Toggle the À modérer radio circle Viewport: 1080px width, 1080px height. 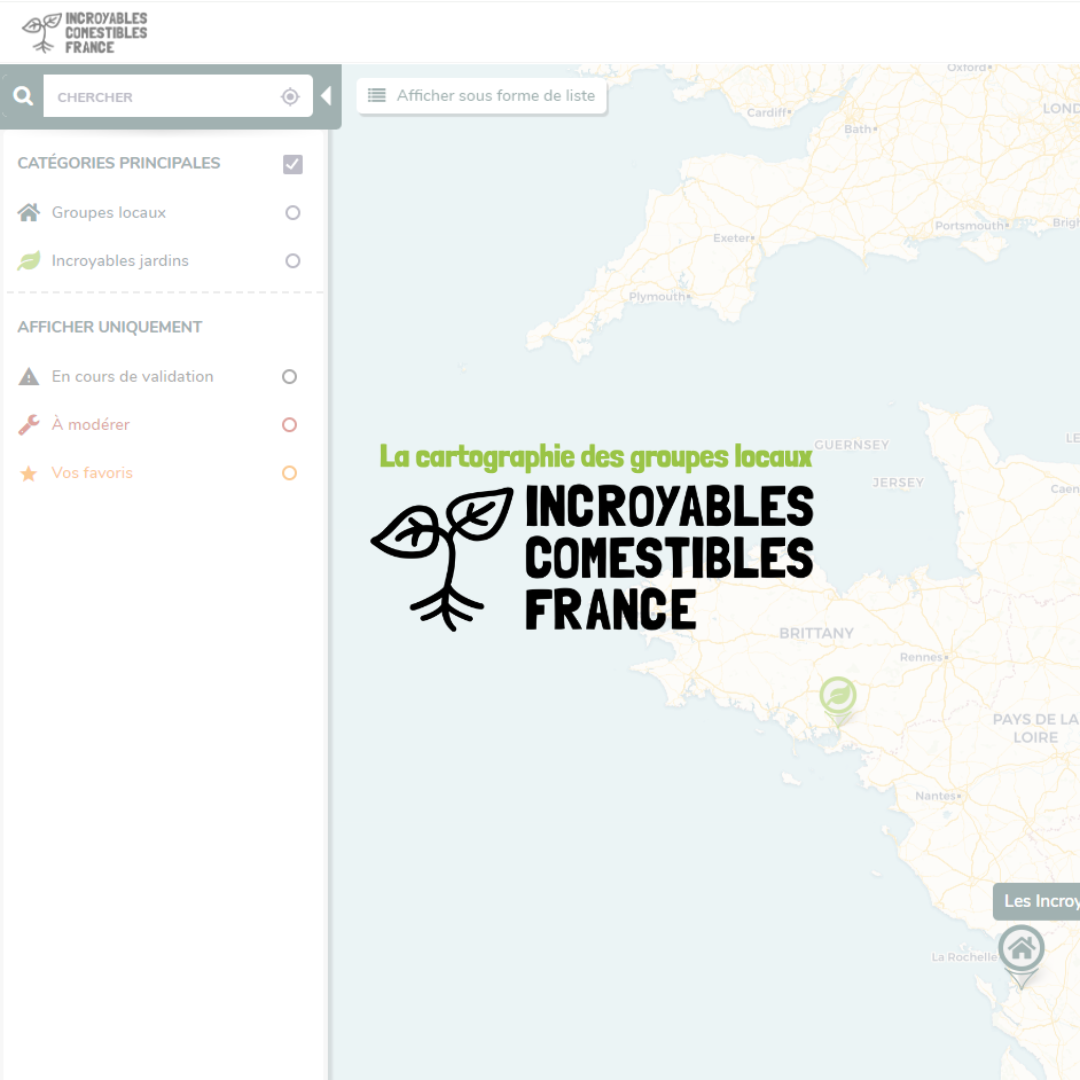(289, 425)
